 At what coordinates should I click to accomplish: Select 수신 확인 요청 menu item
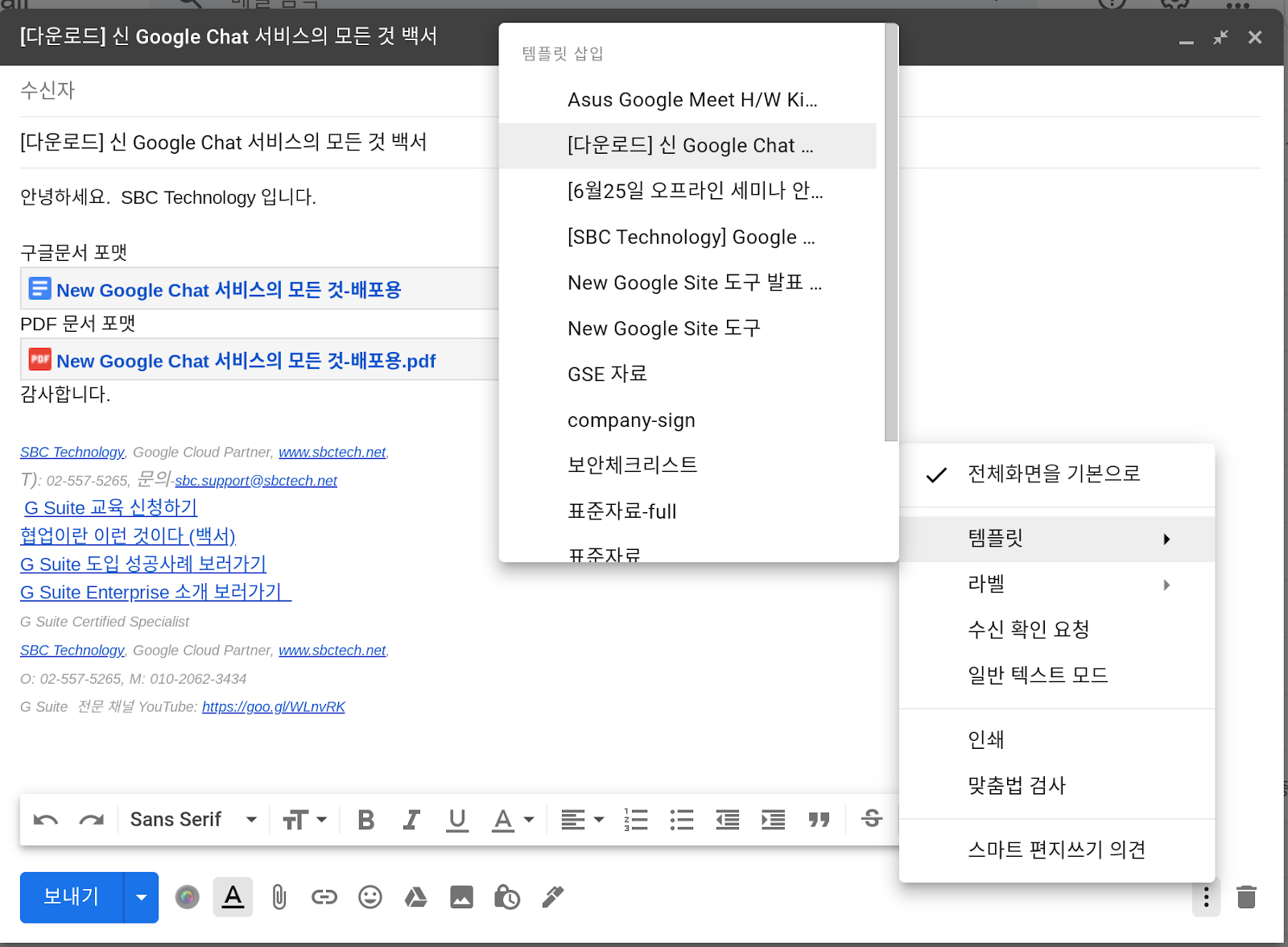pos(1057,630)
